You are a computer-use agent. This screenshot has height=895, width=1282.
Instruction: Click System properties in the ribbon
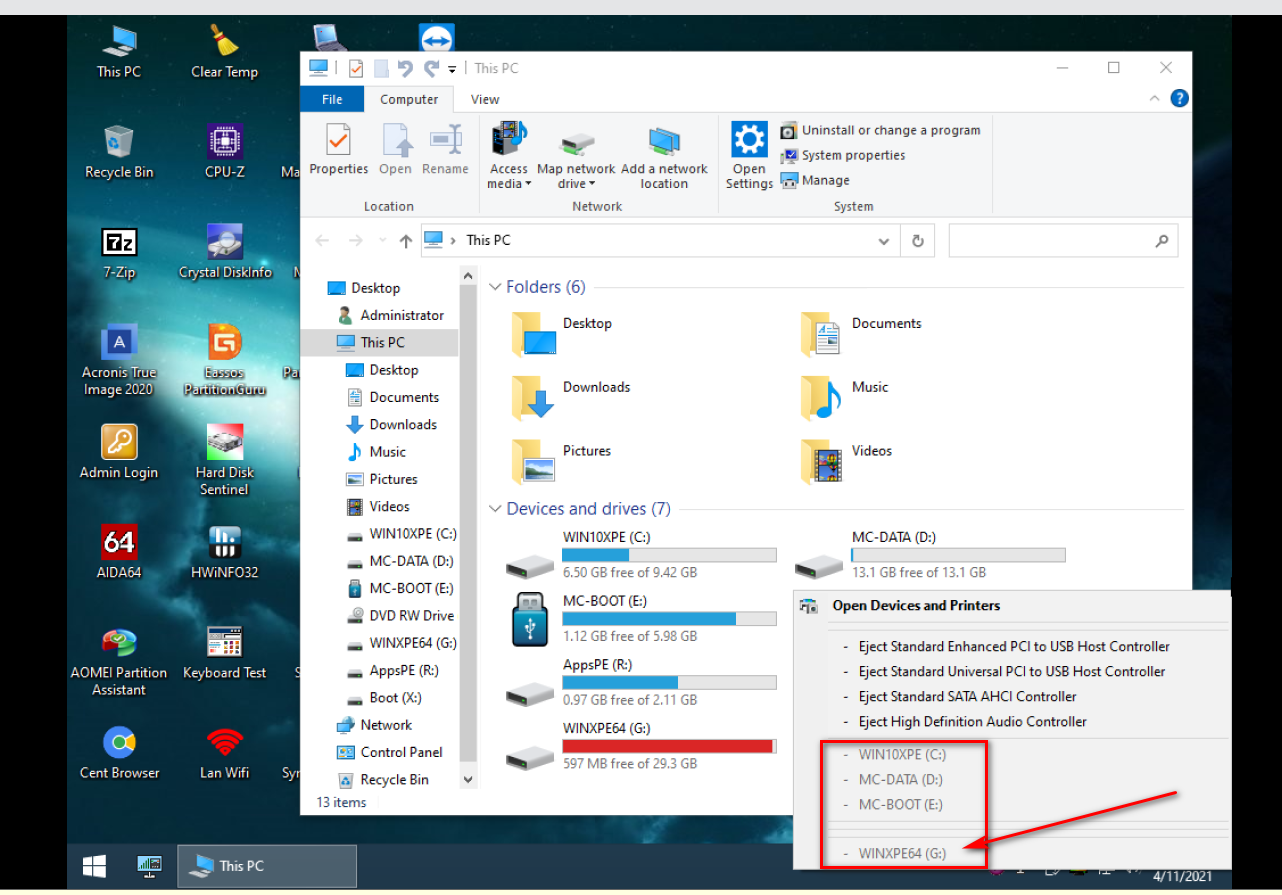click(843, 155)
